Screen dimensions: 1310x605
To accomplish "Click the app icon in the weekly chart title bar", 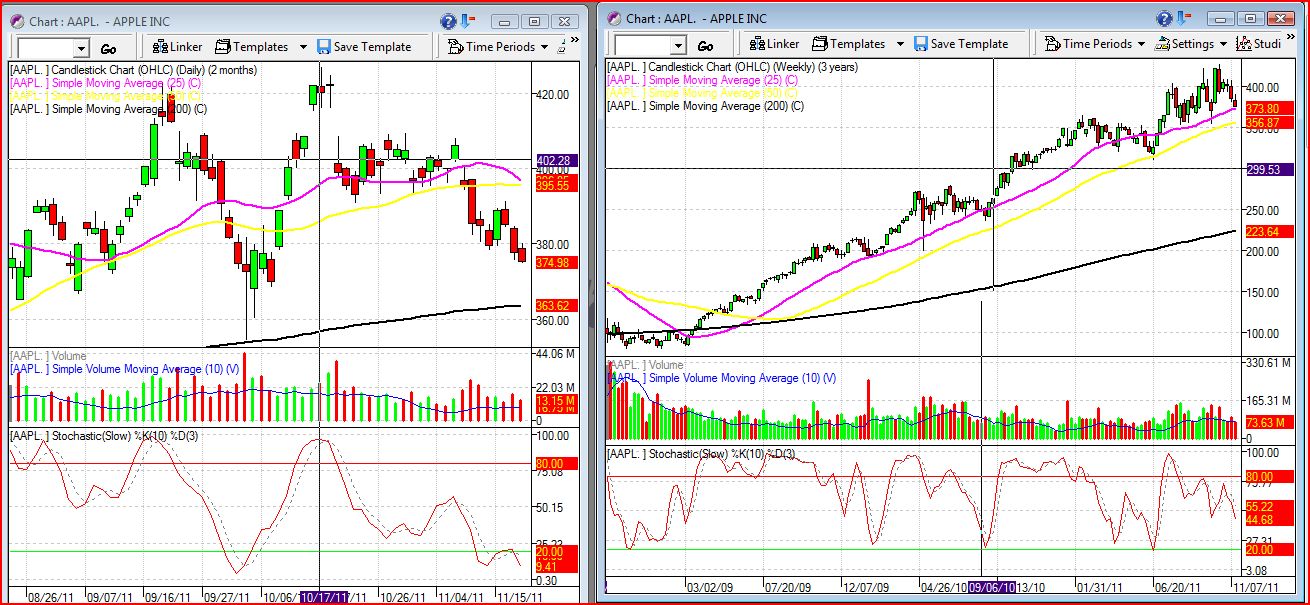I will (x=612, y=18).
